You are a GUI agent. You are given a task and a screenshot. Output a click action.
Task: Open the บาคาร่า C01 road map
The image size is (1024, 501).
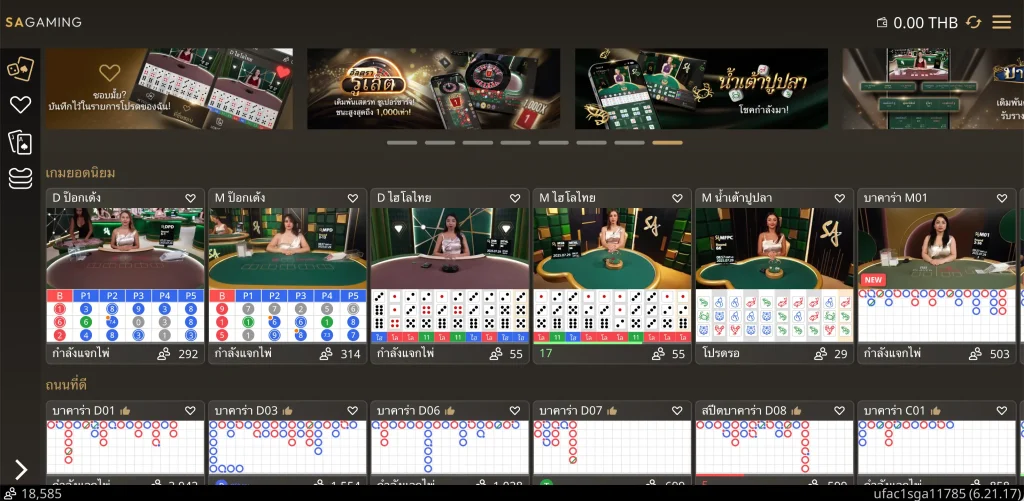(x=936, y=447)
